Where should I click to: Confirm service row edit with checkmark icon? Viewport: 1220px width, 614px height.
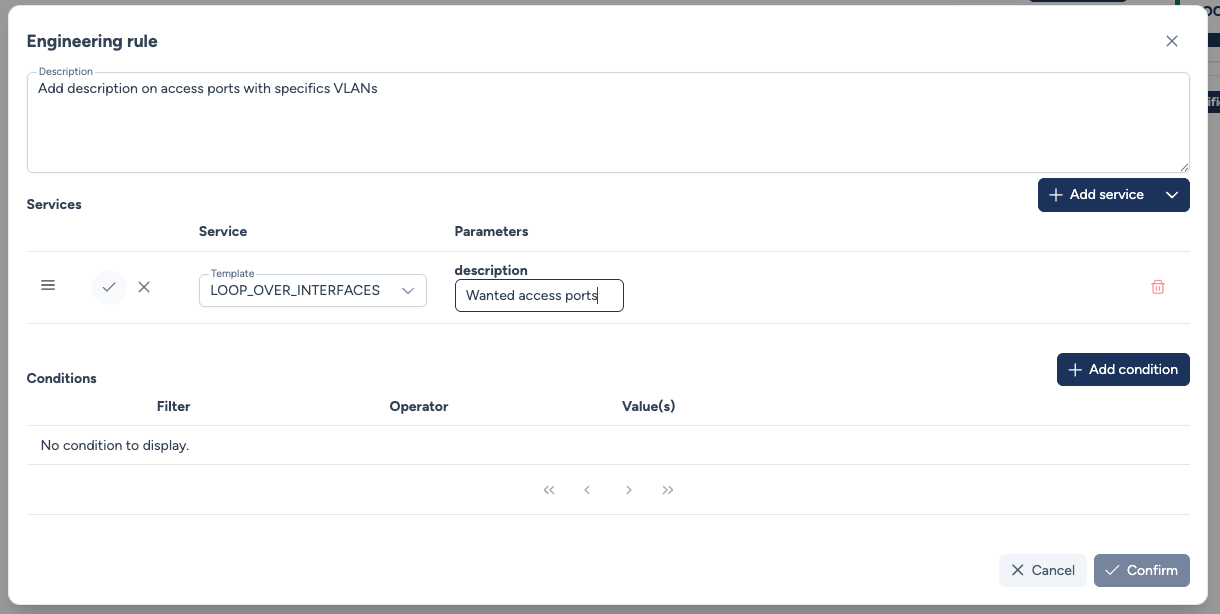click(109, 287)
